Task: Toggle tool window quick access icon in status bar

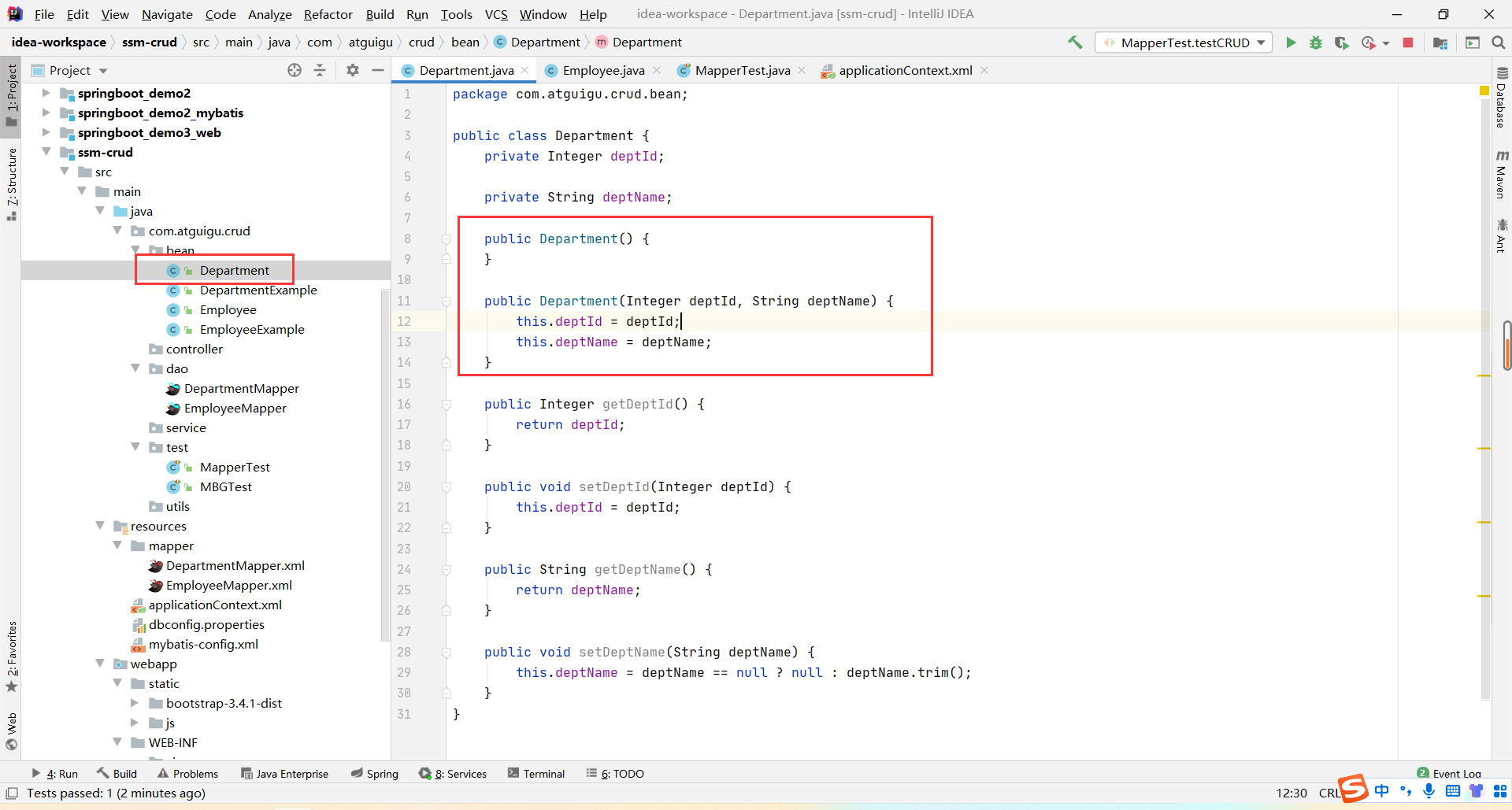Action: (x=12, y=793)
